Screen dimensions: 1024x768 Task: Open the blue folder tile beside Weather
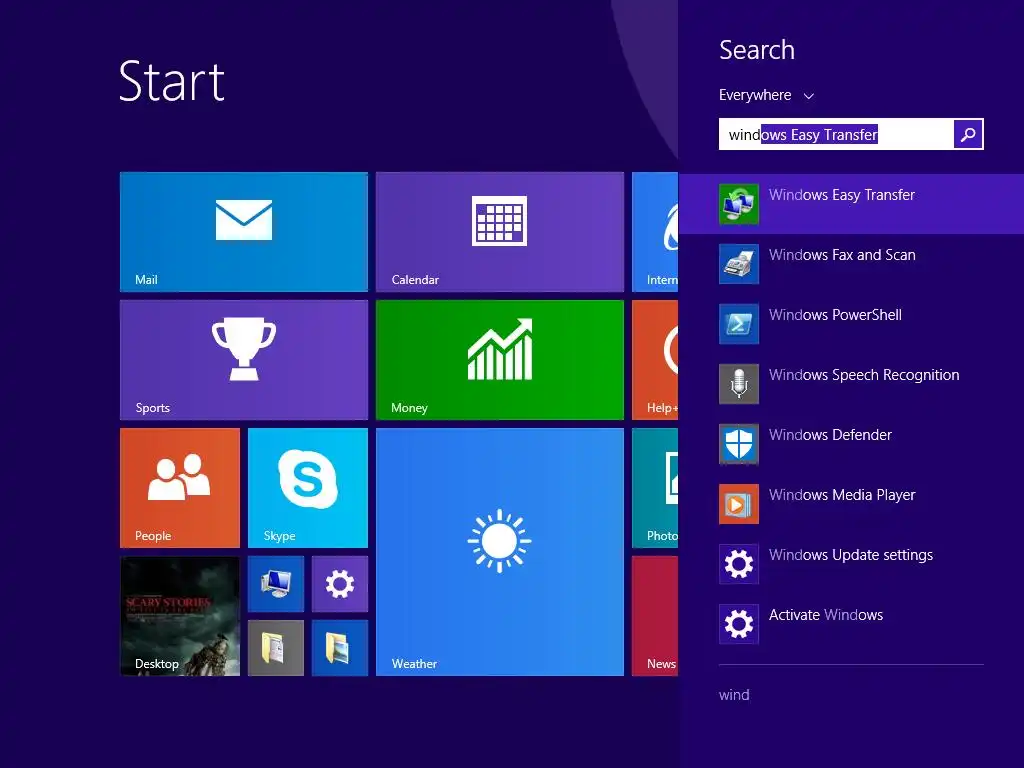[340, 648]
